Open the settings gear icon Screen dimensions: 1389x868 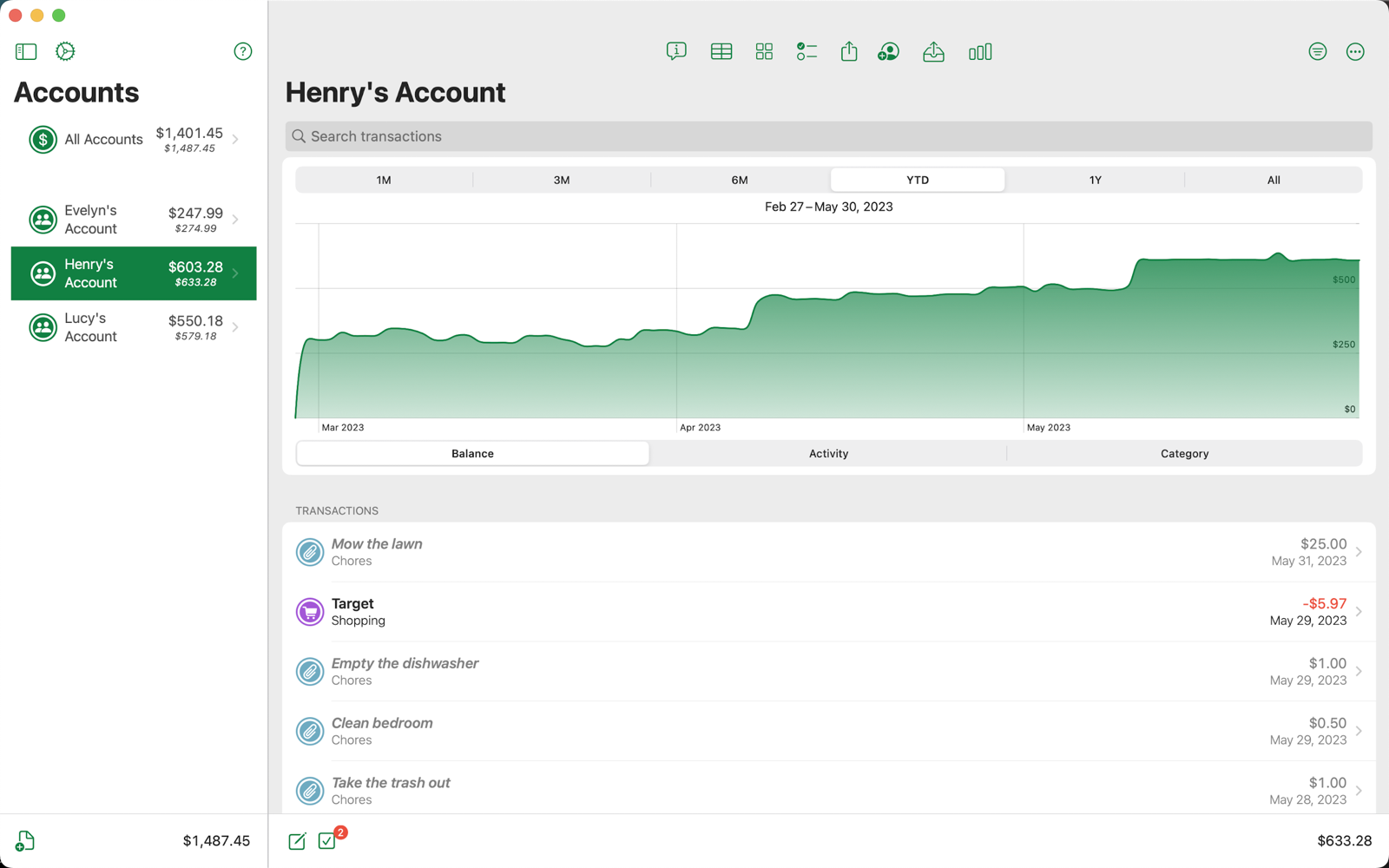pos(64,51)
